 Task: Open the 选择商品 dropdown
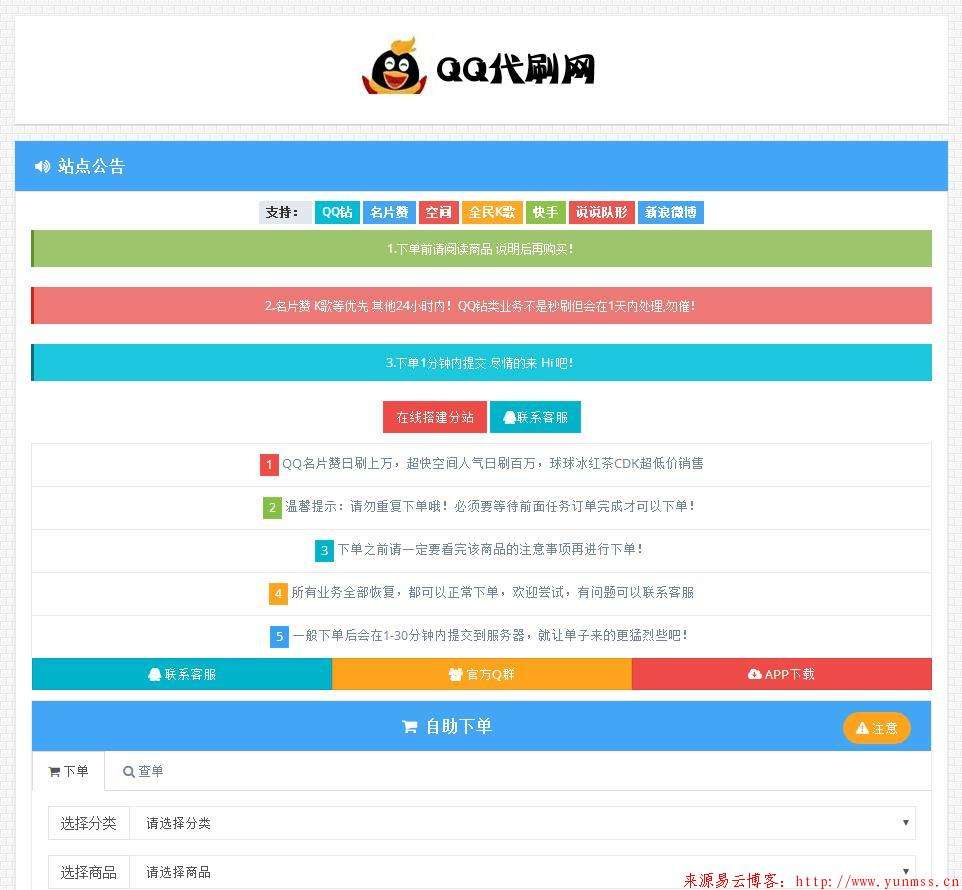coord(522,872)
